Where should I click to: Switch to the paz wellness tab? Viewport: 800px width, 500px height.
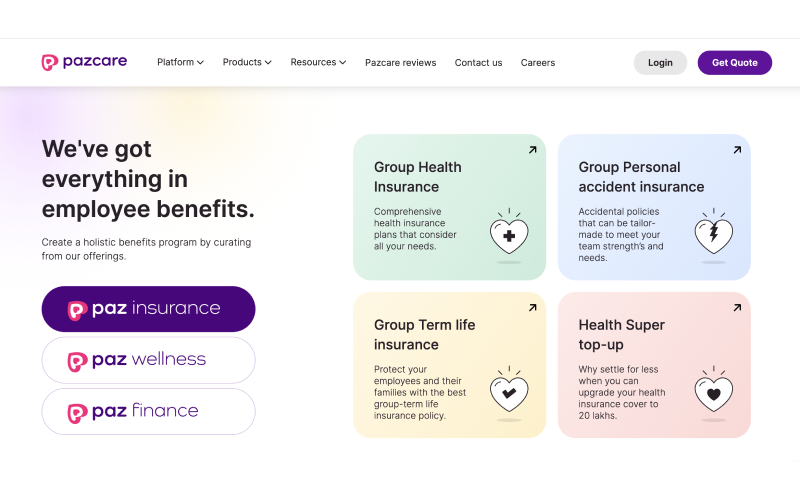coord(148,360)
